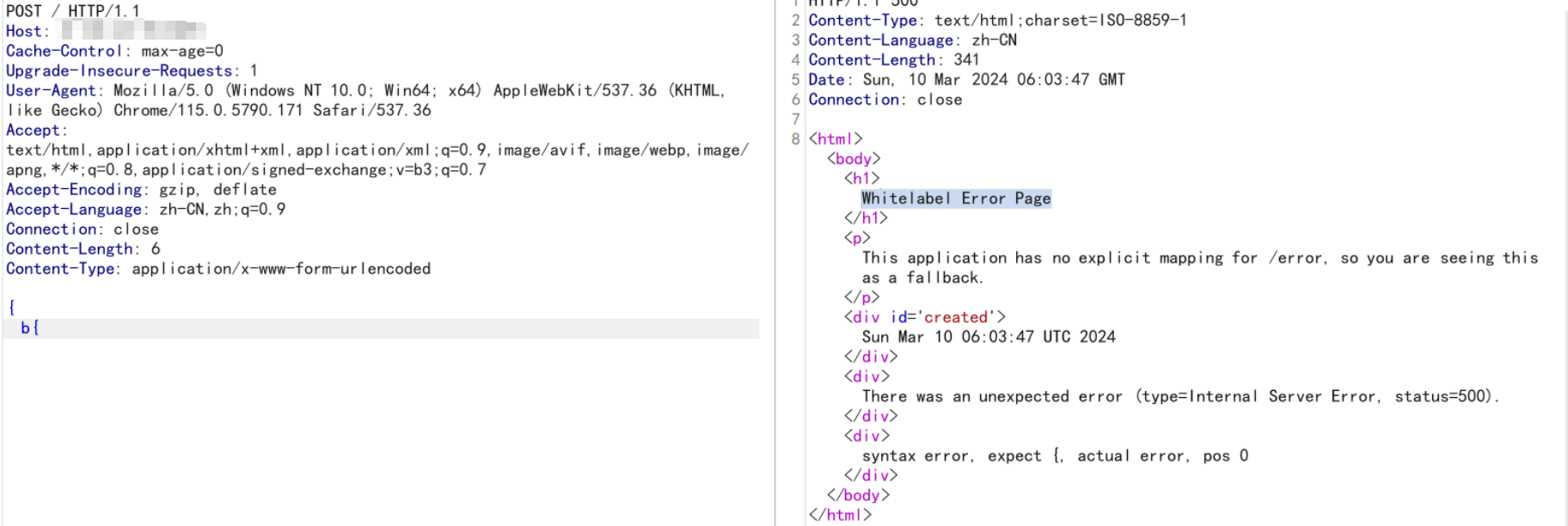1568x526 pixels.
Task: Click the application/x-www-form-urlencoded value
Action: tap(280, 268)
